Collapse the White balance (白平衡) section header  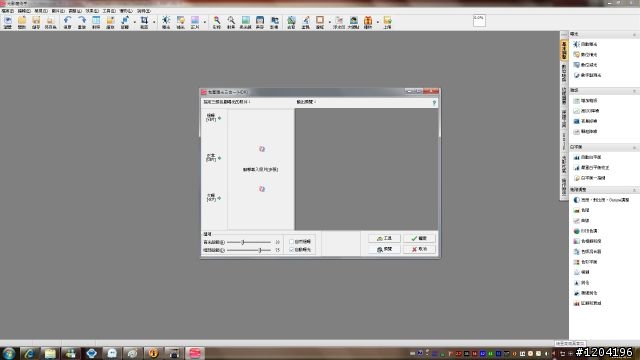pos(634,147)
